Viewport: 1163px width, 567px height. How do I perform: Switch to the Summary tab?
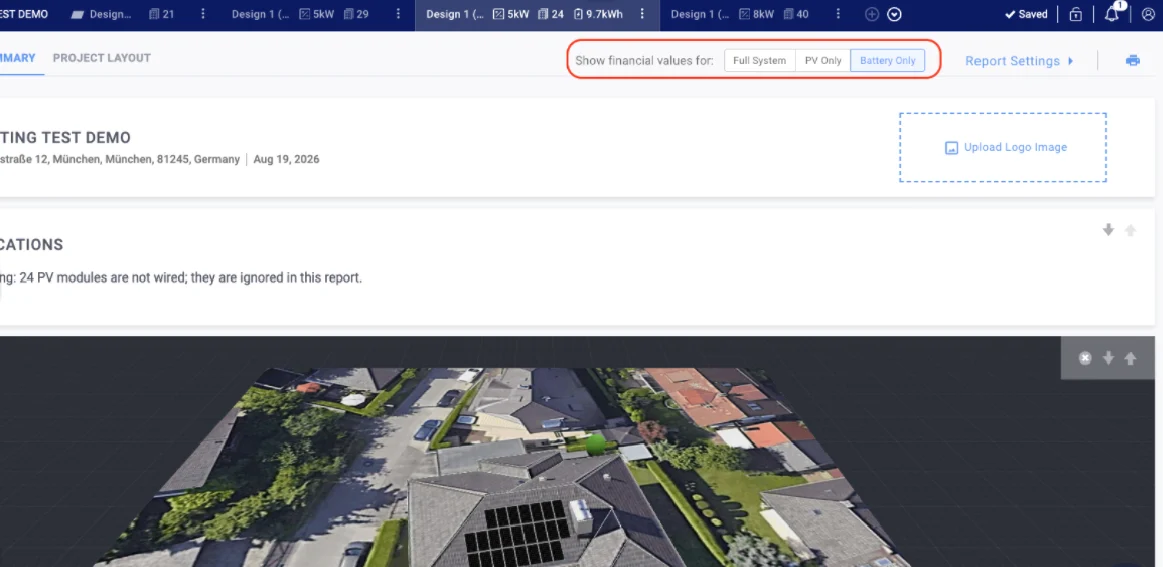point(17,58)
